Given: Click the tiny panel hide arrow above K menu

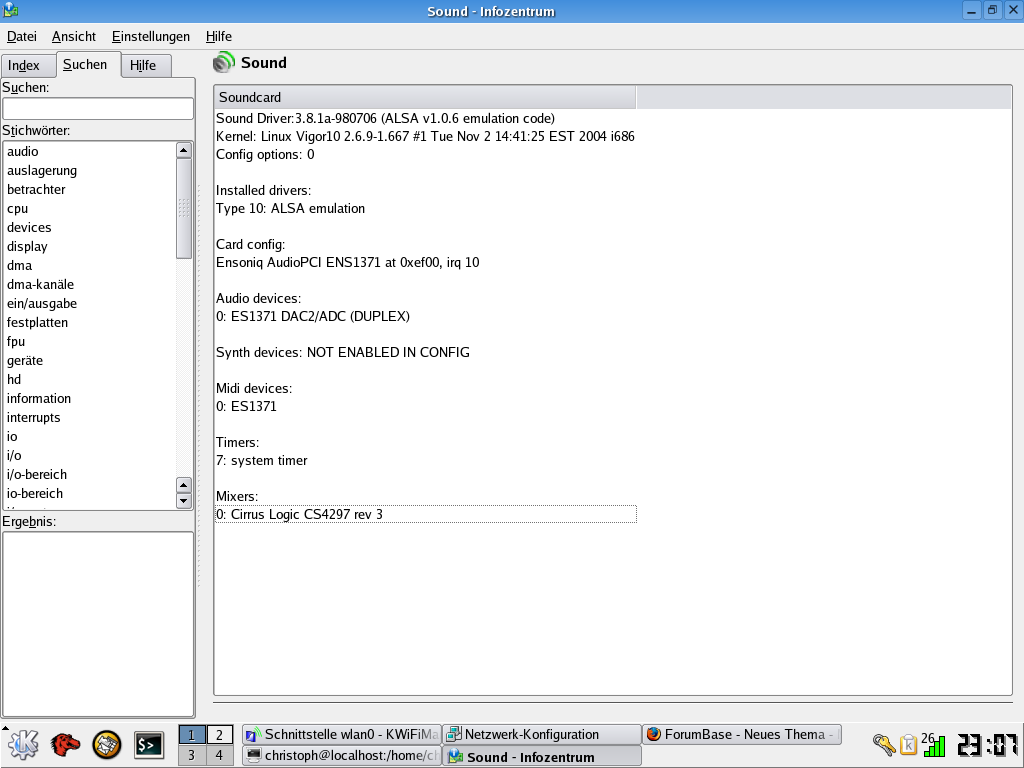Looking at the screenshot, I should pyautogui.click(x=5, y=727).
